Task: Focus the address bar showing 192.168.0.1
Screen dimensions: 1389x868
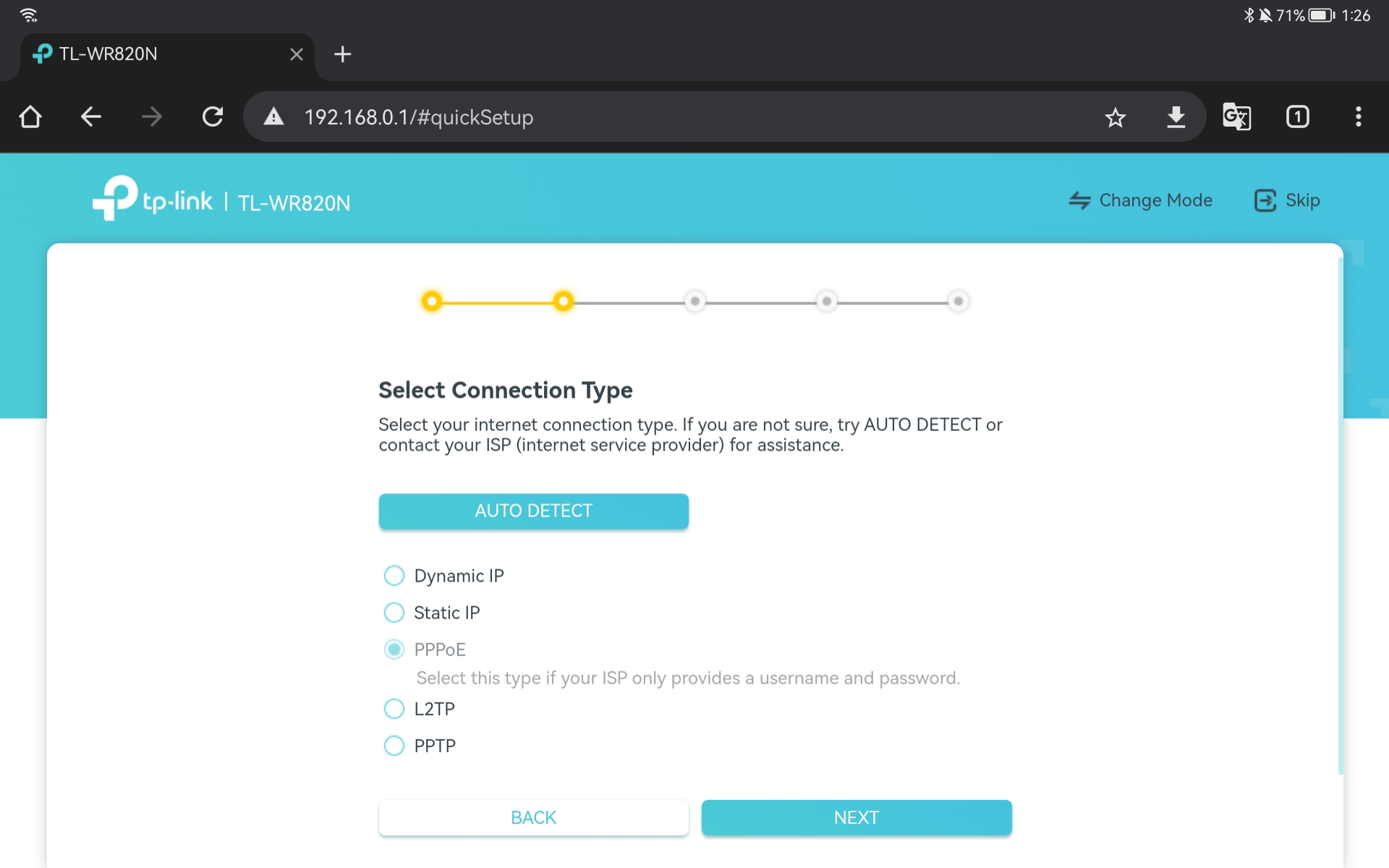Action: [x=651, y=117]
